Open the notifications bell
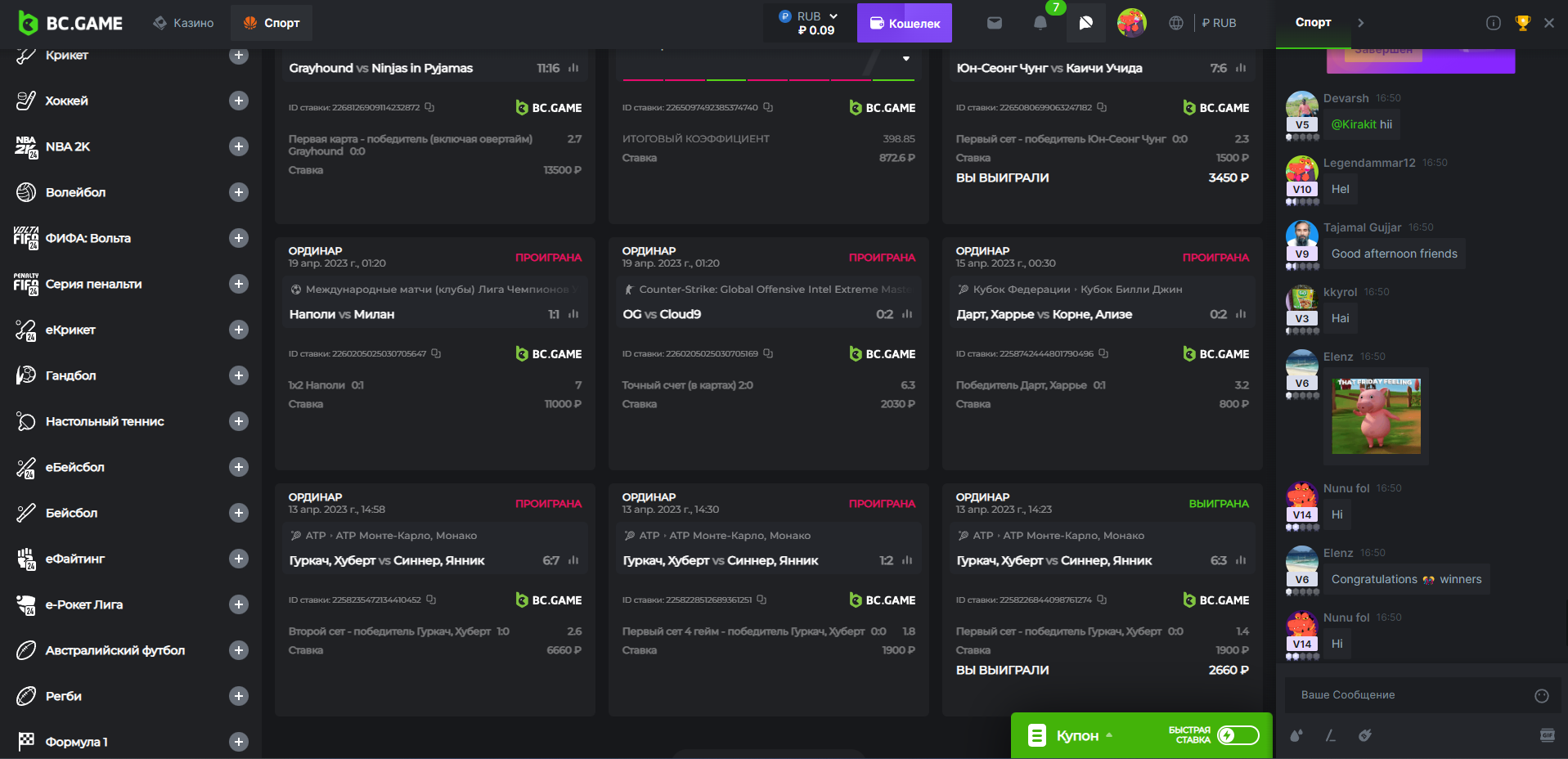1568x759 pixels. coord(1040,23)
